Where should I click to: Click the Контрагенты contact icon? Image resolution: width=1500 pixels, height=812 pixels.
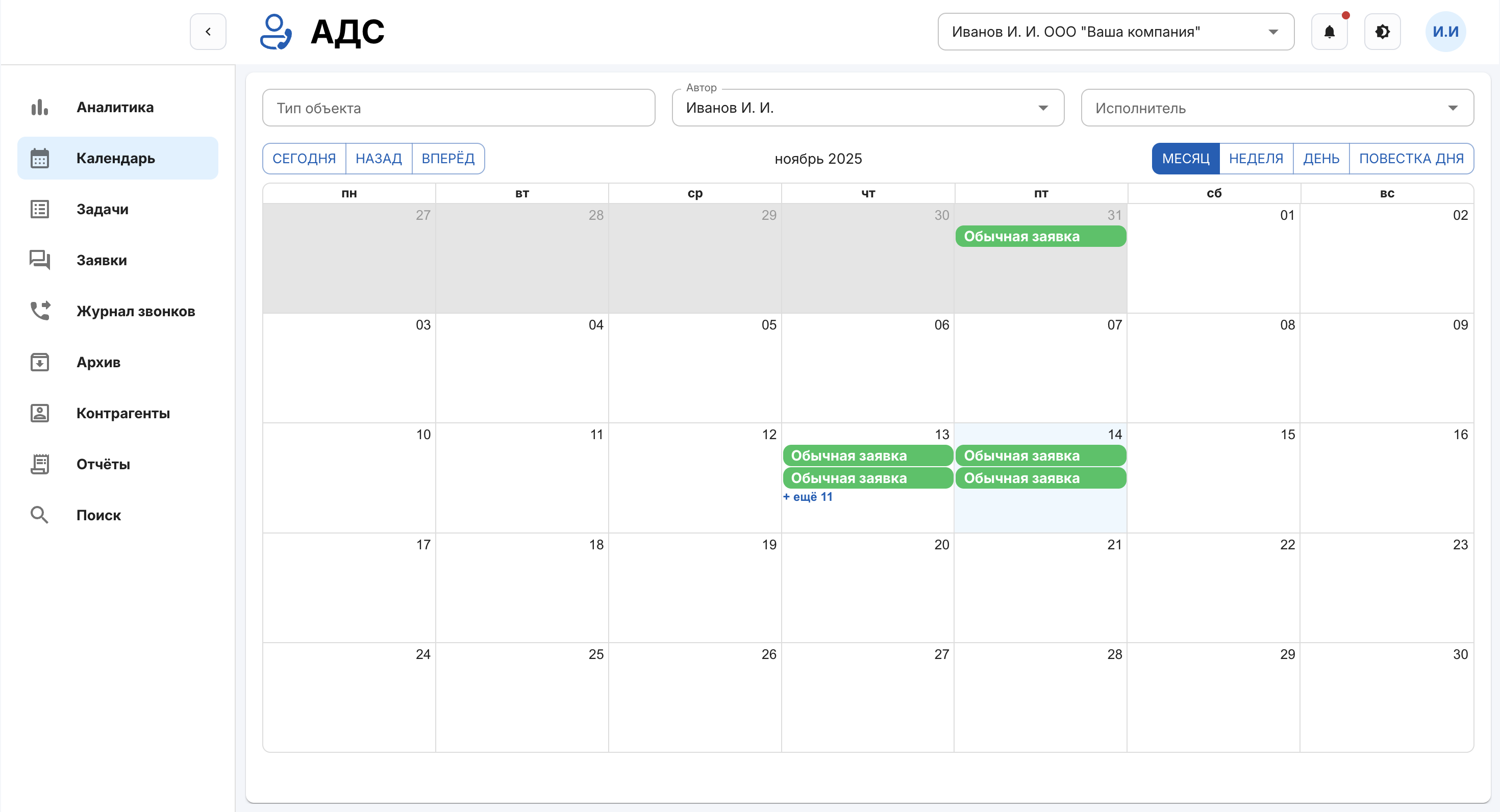[40, 413]
